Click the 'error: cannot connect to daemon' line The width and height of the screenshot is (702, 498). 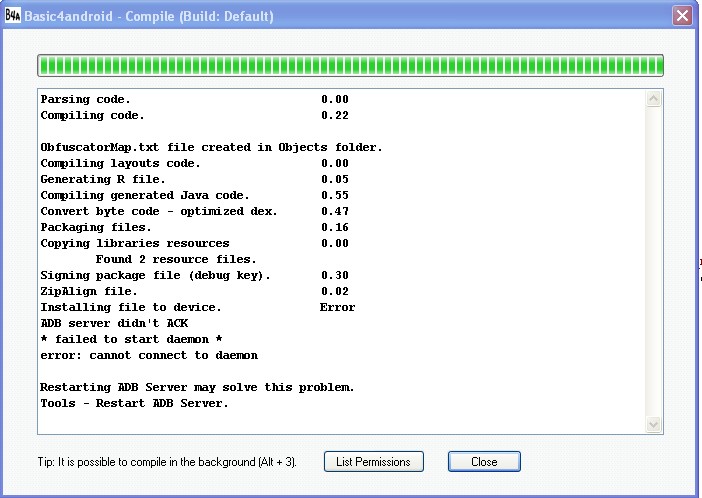click(x=149, y=356)
